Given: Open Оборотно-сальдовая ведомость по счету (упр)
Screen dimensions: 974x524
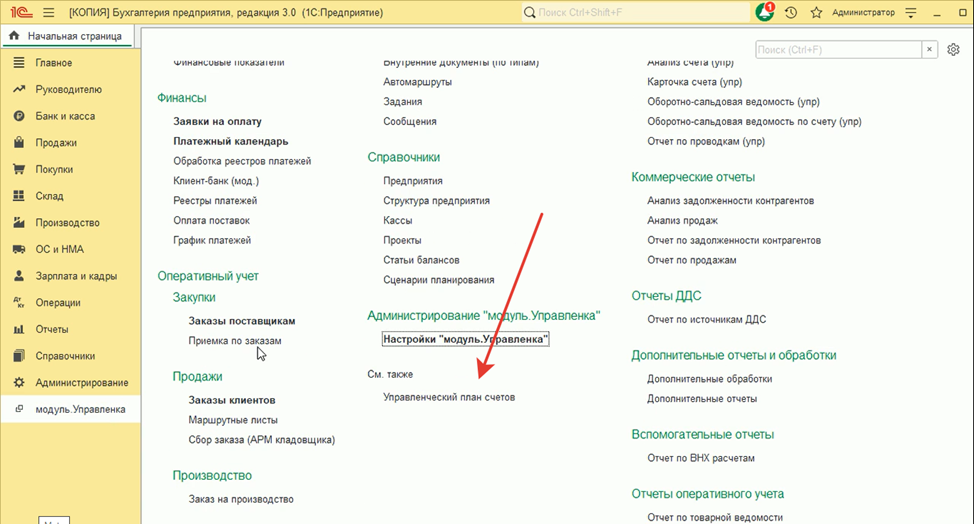Looking at the screenshot, I should (754, 122).
